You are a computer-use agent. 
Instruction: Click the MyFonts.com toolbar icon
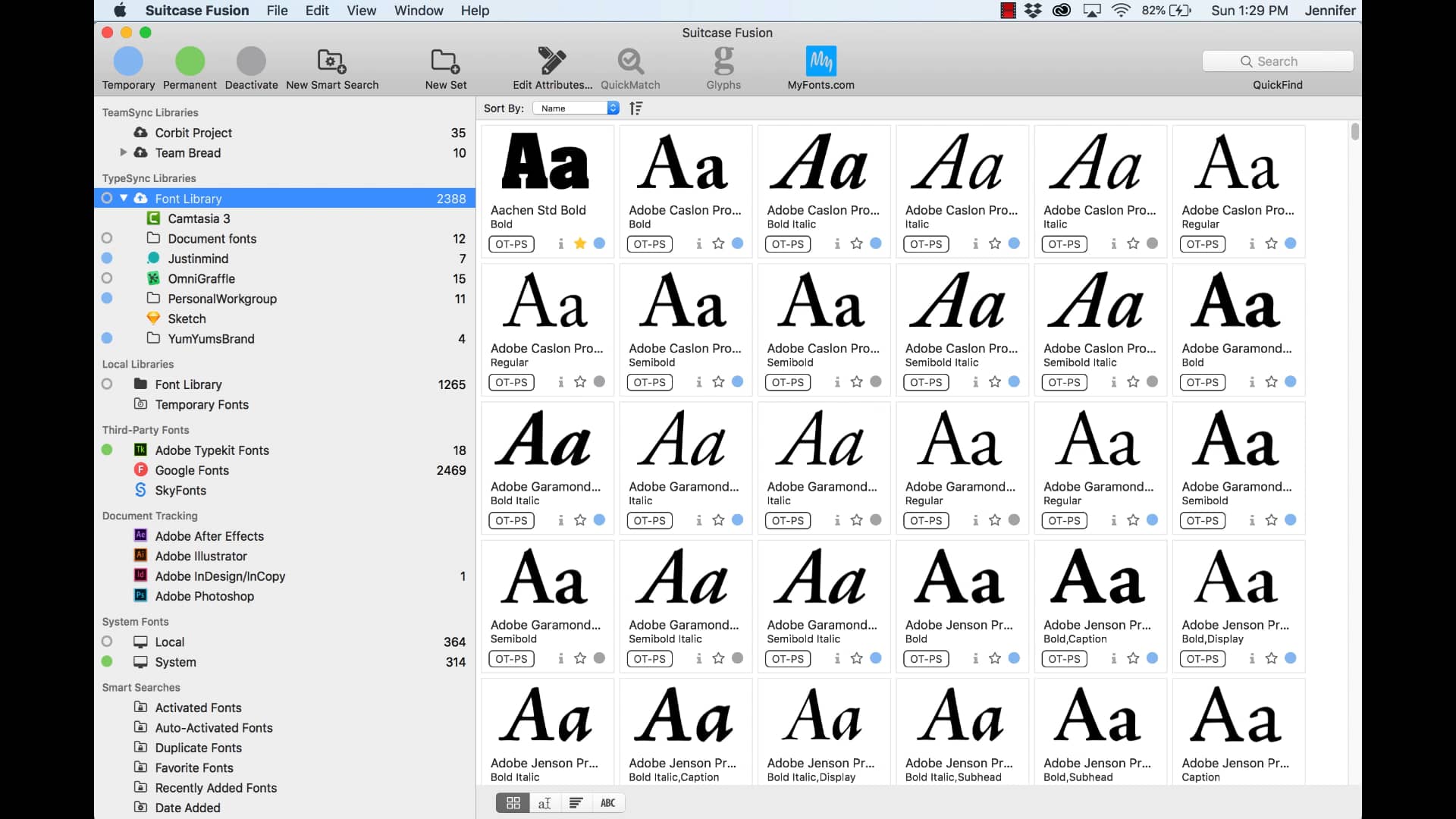(821, 61)
